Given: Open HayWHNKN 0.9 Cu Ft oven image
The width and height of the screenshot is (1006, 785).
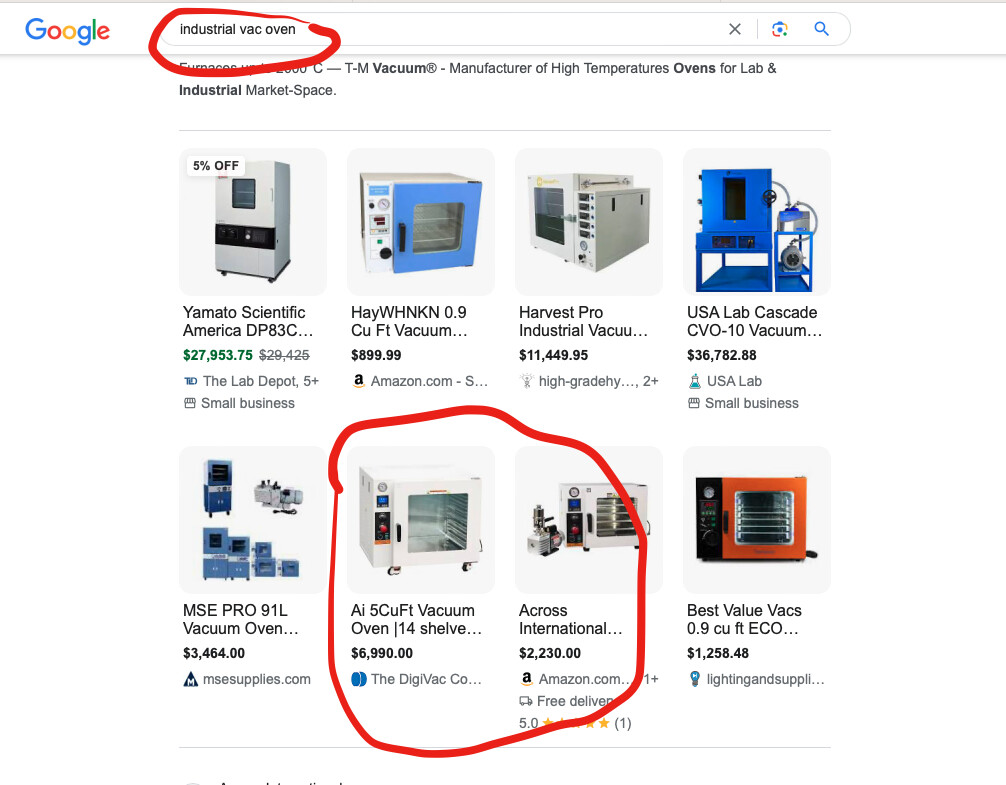Looking at the screenshot, I should coord(421,222).
